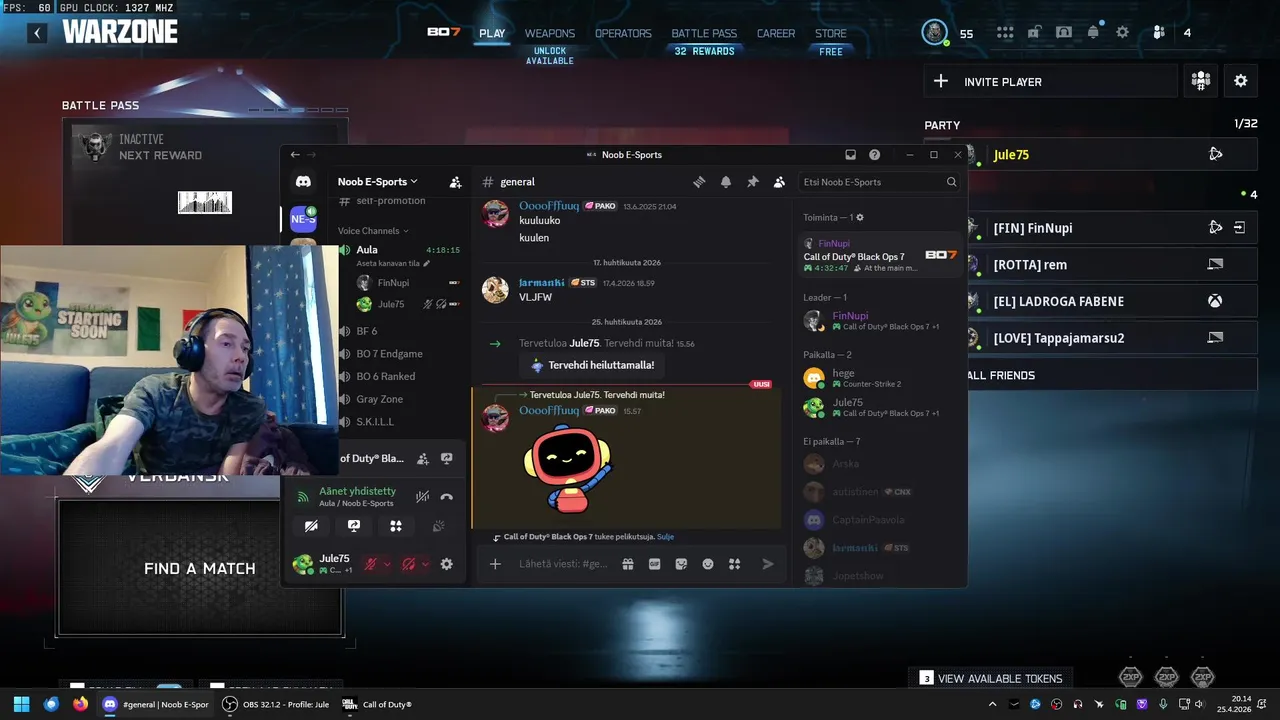The image size is (1280, 720).
Task: Disconnect from the voice channel
Action: 446,497
